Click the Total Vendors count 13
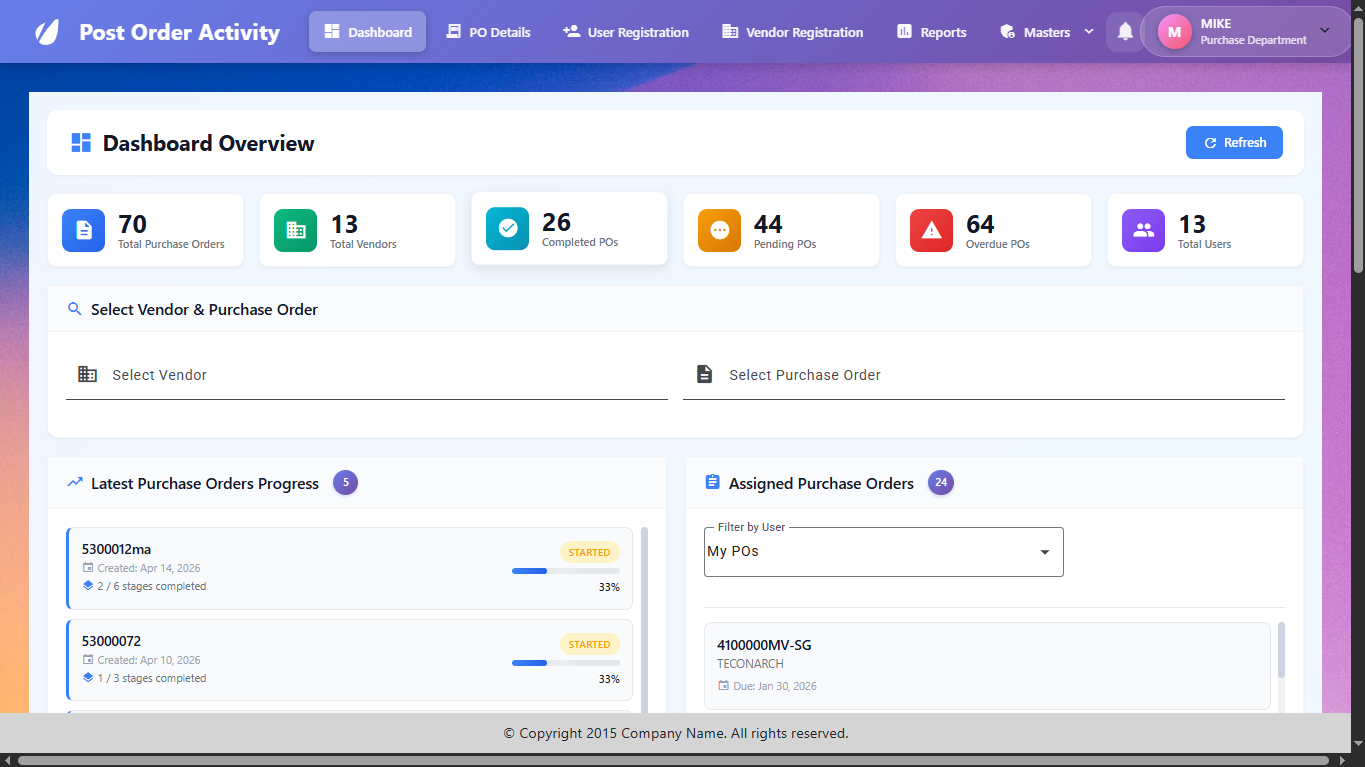This screenshot has height=767, width=1365. click(x=344, y=224)
